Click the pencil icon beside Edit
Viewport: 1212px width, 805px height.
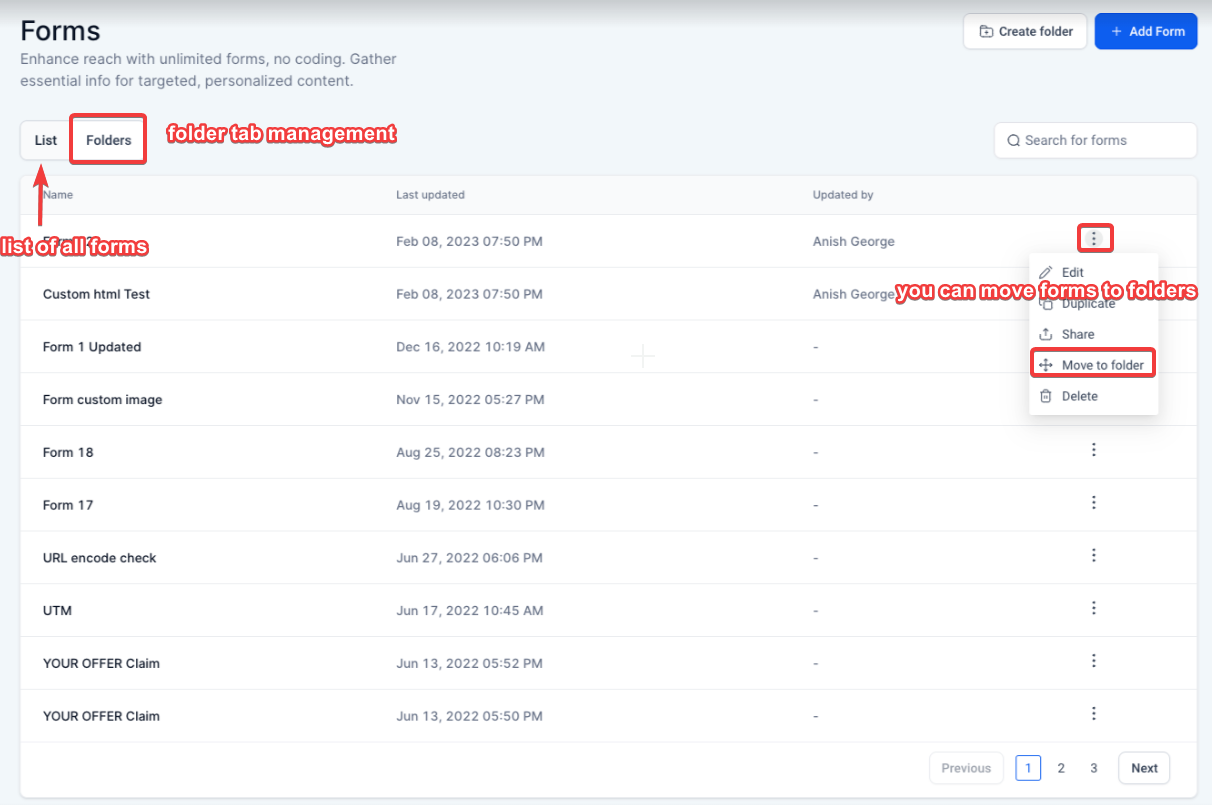click(x=1046, y=273)
